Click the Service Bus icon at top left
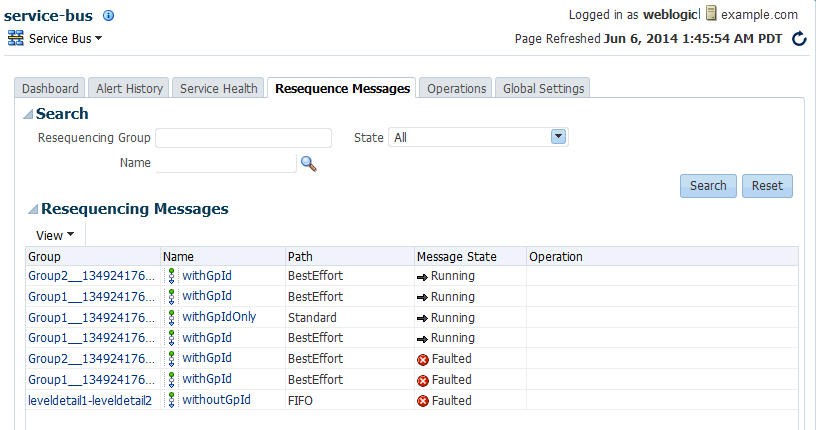The width and height of the screenshot is (816, 430). (x=16, y=38)
